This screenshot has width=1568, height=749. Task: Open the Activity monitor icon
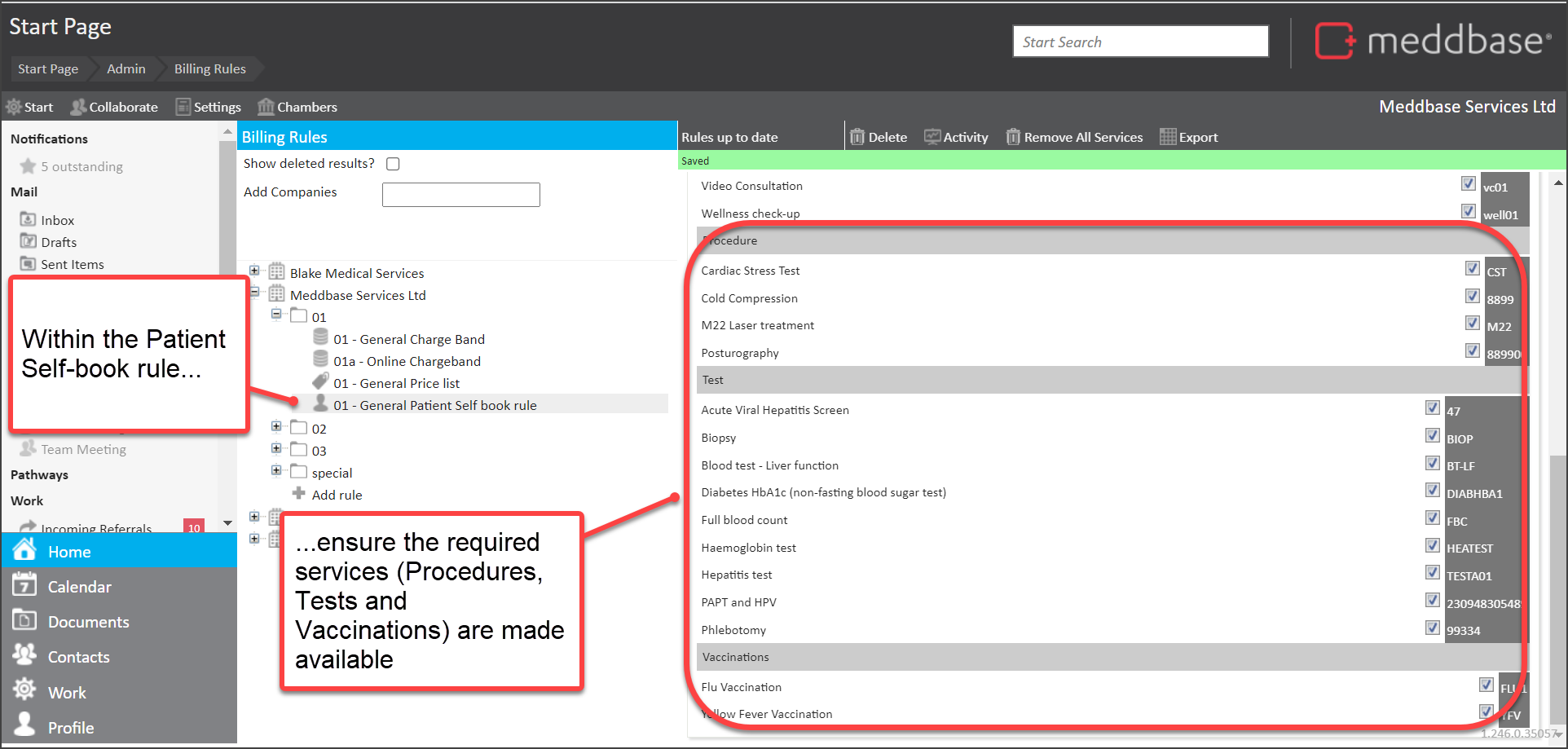[x=932, y=137]
